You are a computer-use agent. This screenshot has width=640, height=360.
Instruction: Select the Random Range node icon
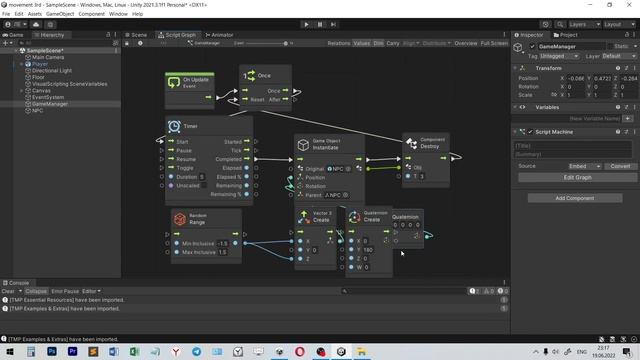pos(180,219)
